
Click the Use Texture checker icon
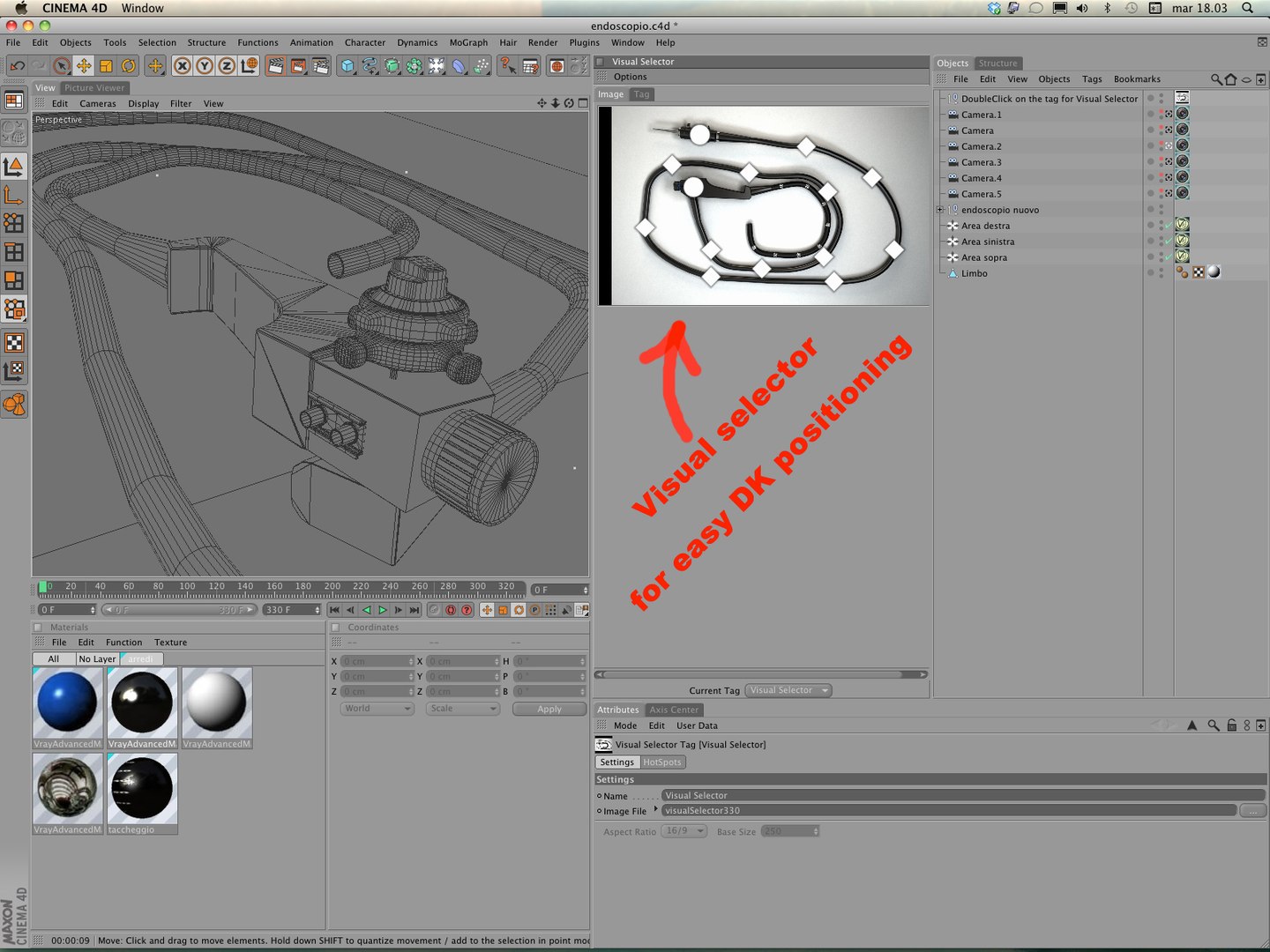(14, 343)
